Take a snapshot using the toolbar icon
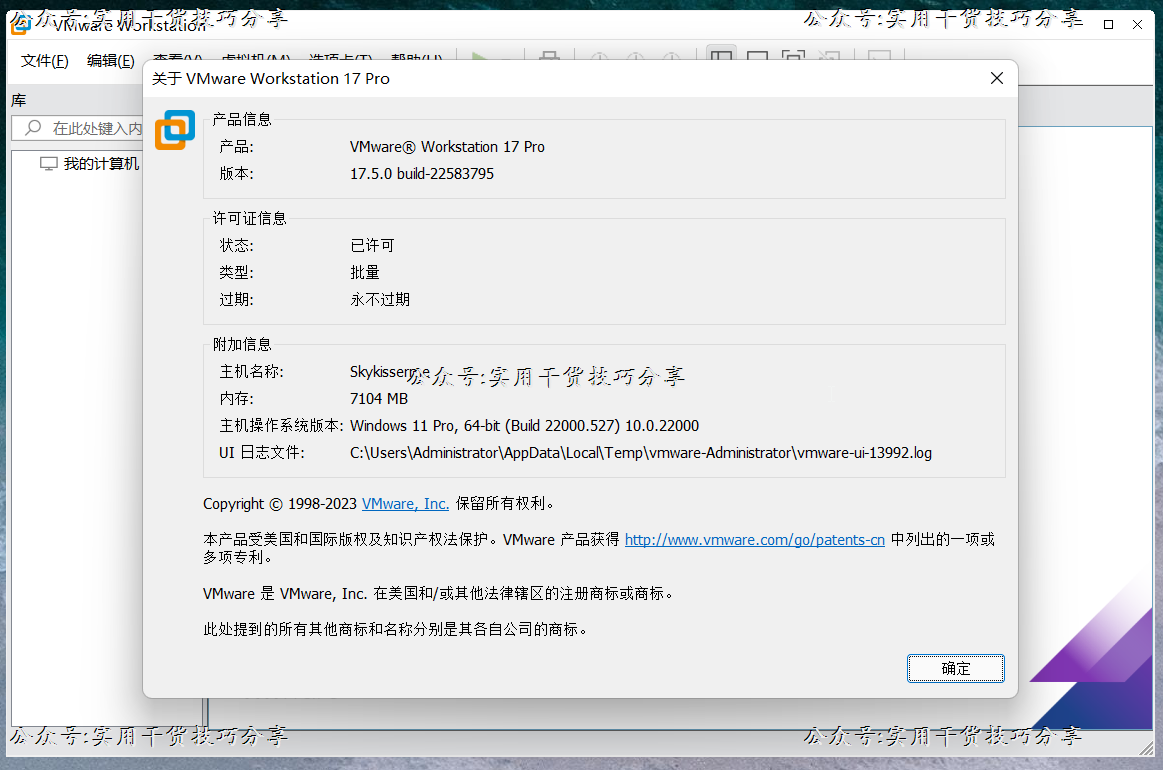 pyautogui.click(x=598, y=58)
